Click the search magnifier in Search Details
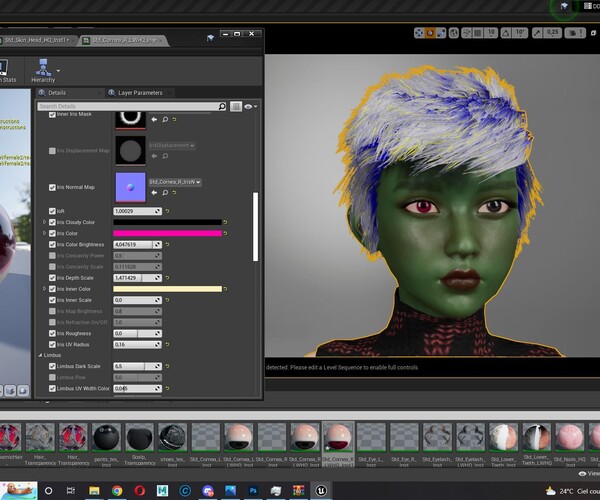Viewport: 600px width, 500px height. tap(222, 106)
